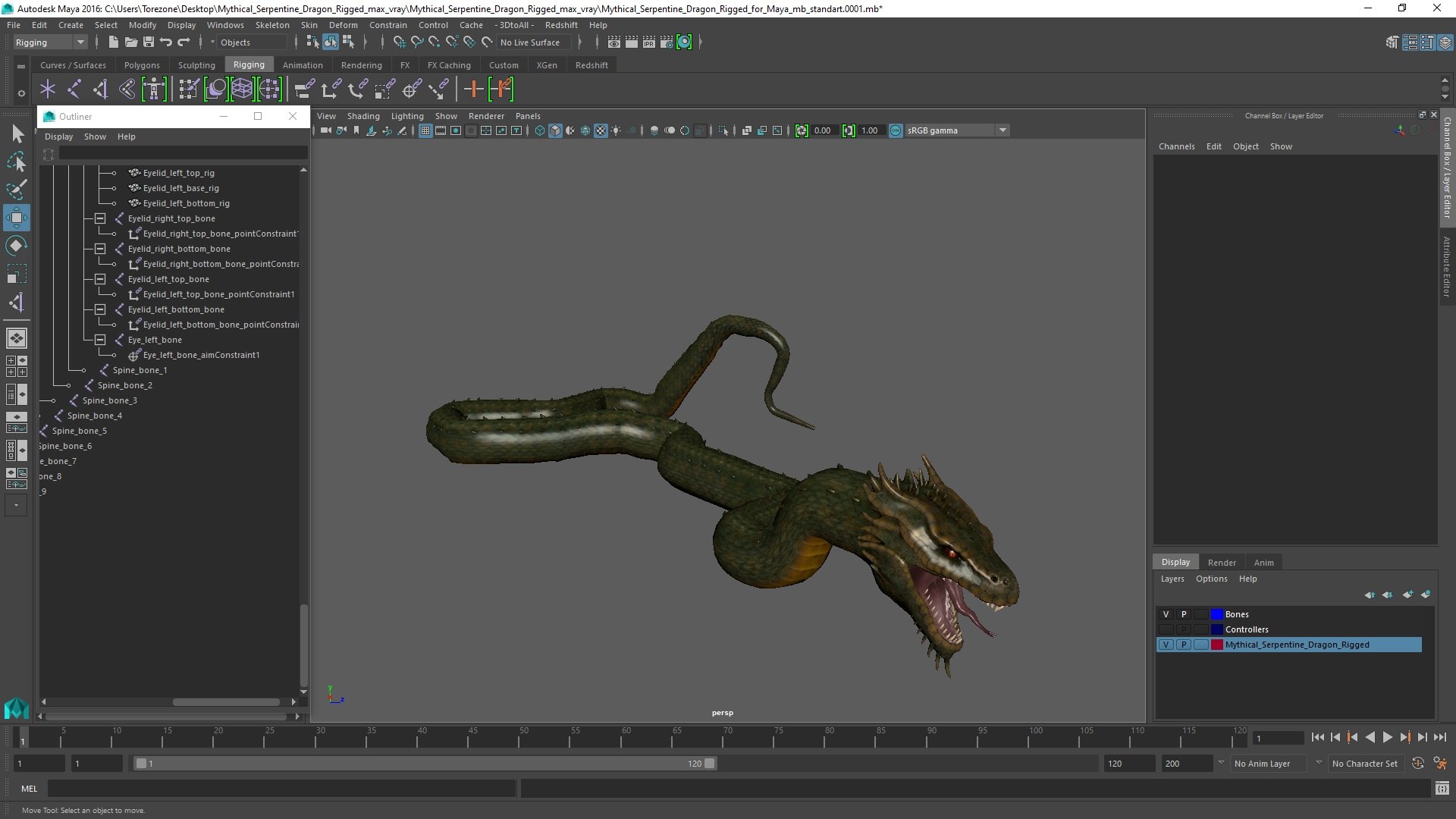Open Outliner Display menu
The image size is (1456, 819).
(x=58, y=136)
